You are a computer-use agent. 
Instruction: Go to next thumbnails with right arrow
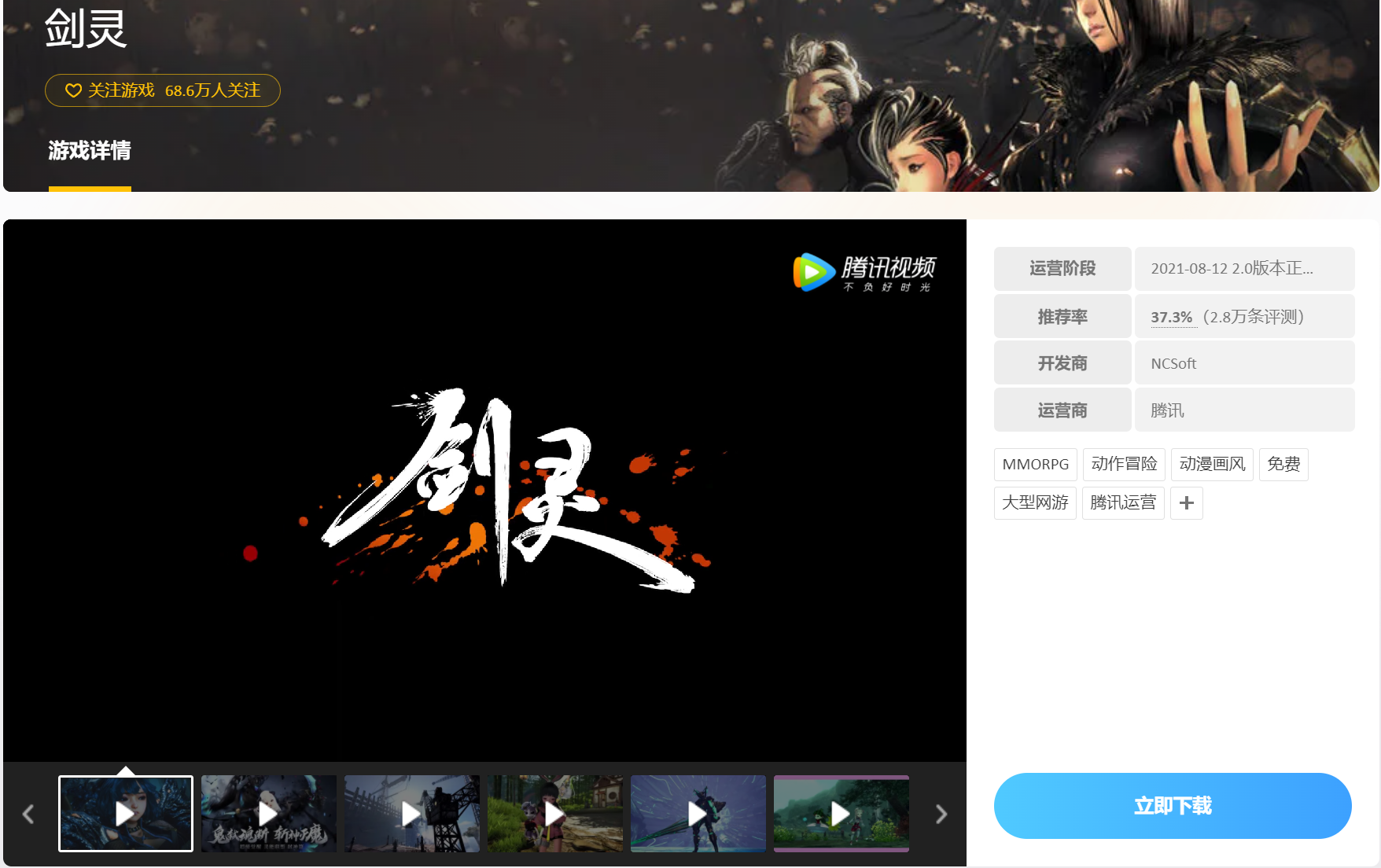[941, 814]
